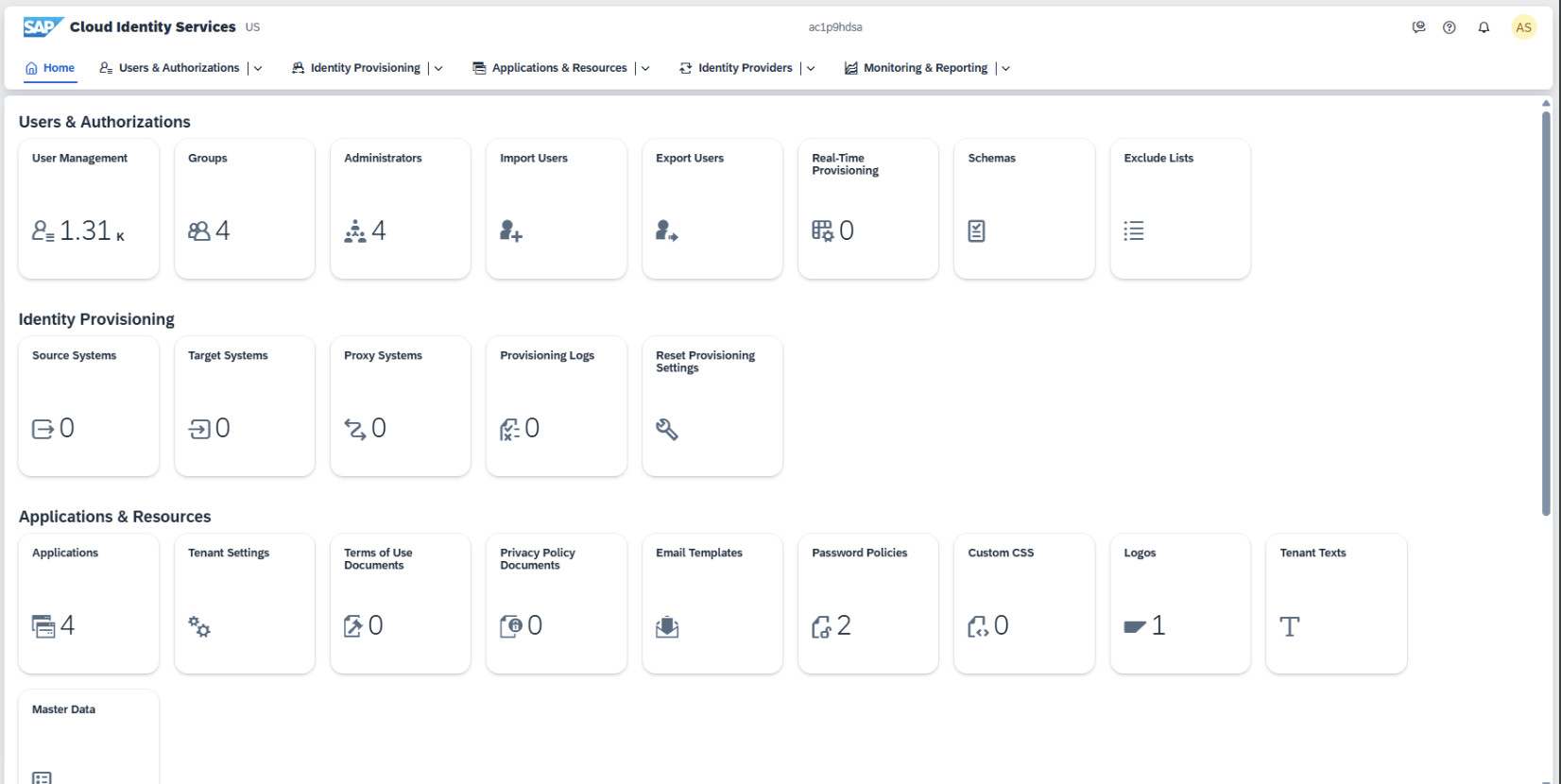Go to the Home tab
Viewport: 1561px width, 784px height.
[50, 68]
